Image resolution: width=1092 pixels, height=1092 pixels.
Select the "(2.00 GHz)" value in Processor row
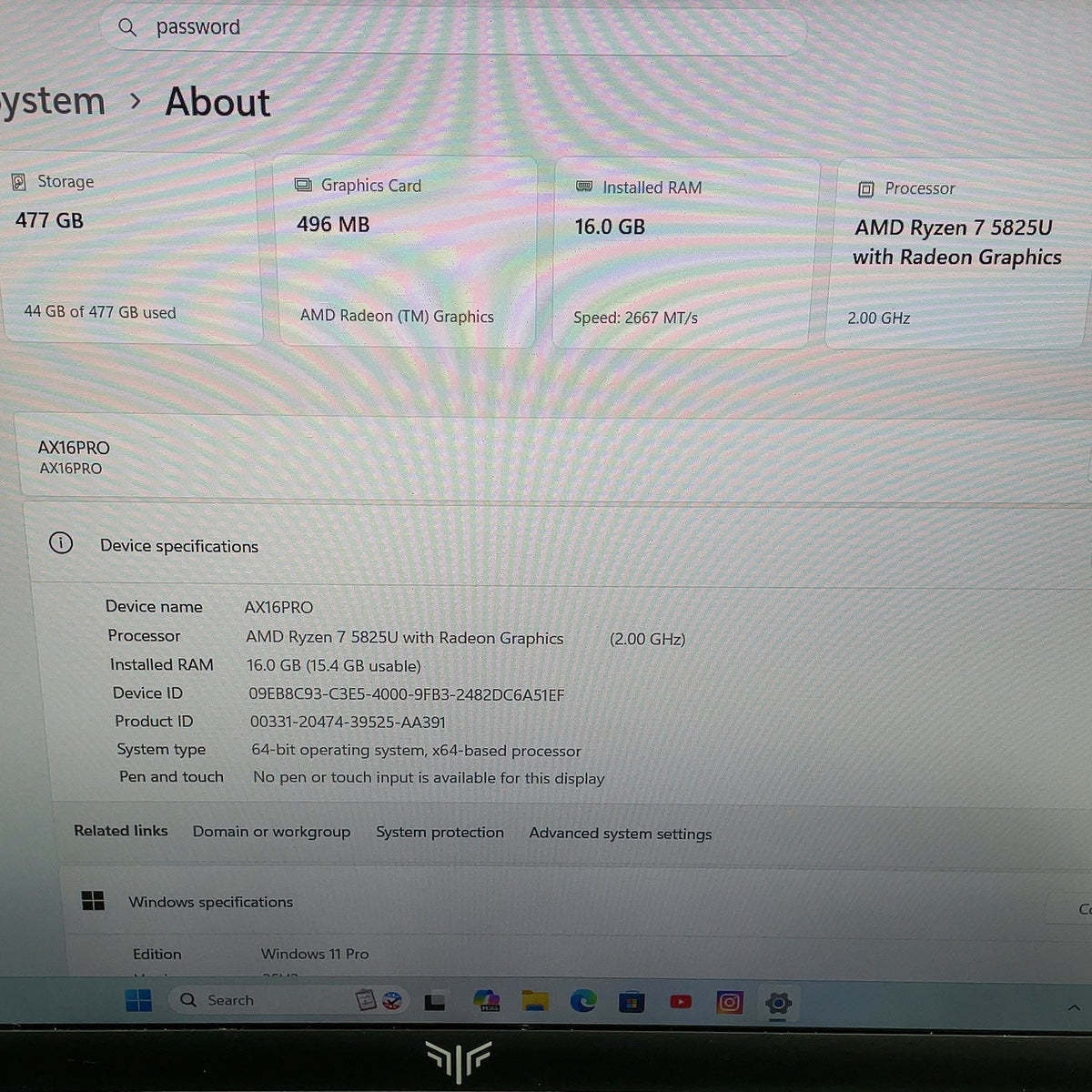647,639
